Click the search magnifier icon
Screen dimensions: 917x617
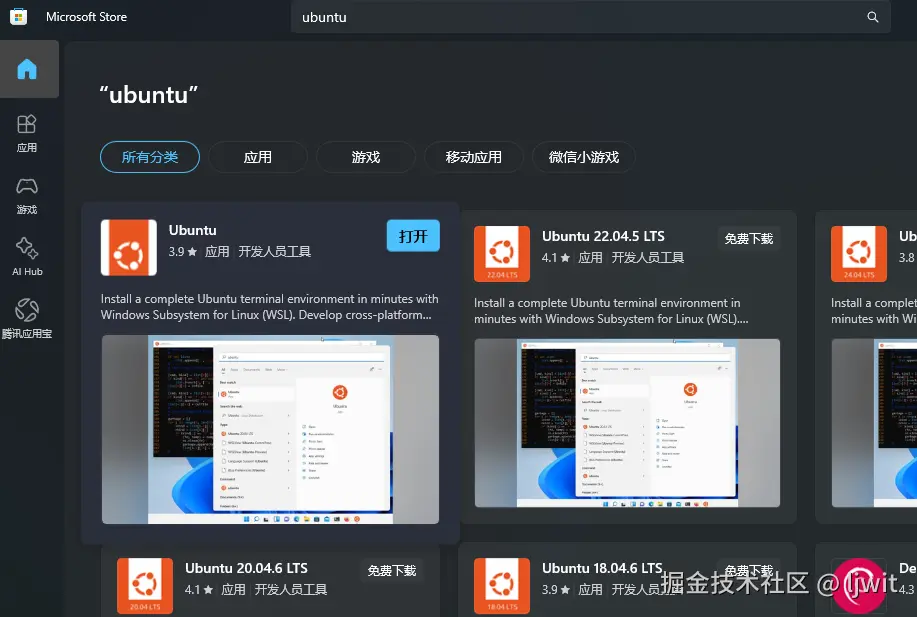click(x=873, y=17)
